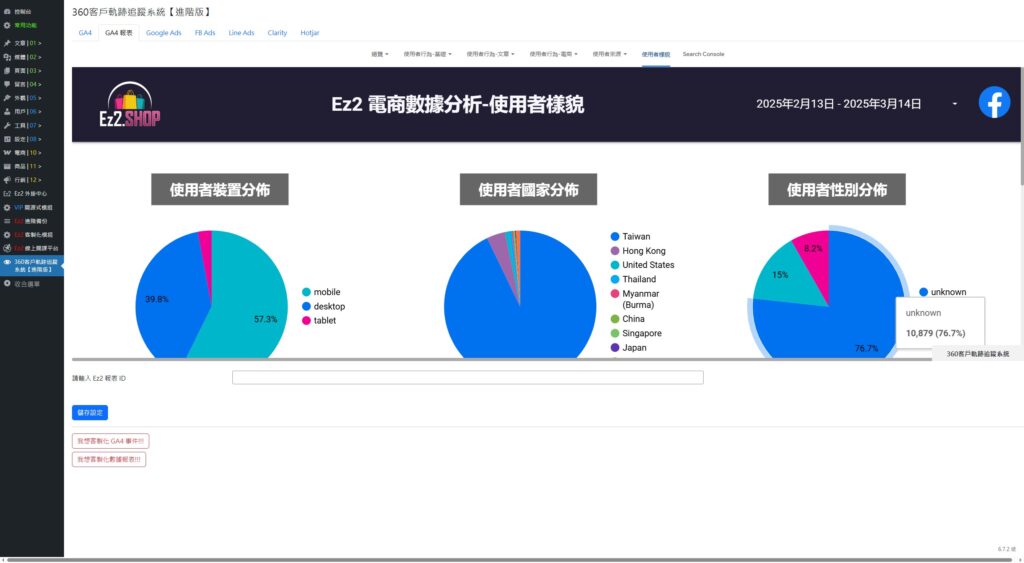Click the Facebook logo in report header

pyautogui.click(x=994, y=103)
